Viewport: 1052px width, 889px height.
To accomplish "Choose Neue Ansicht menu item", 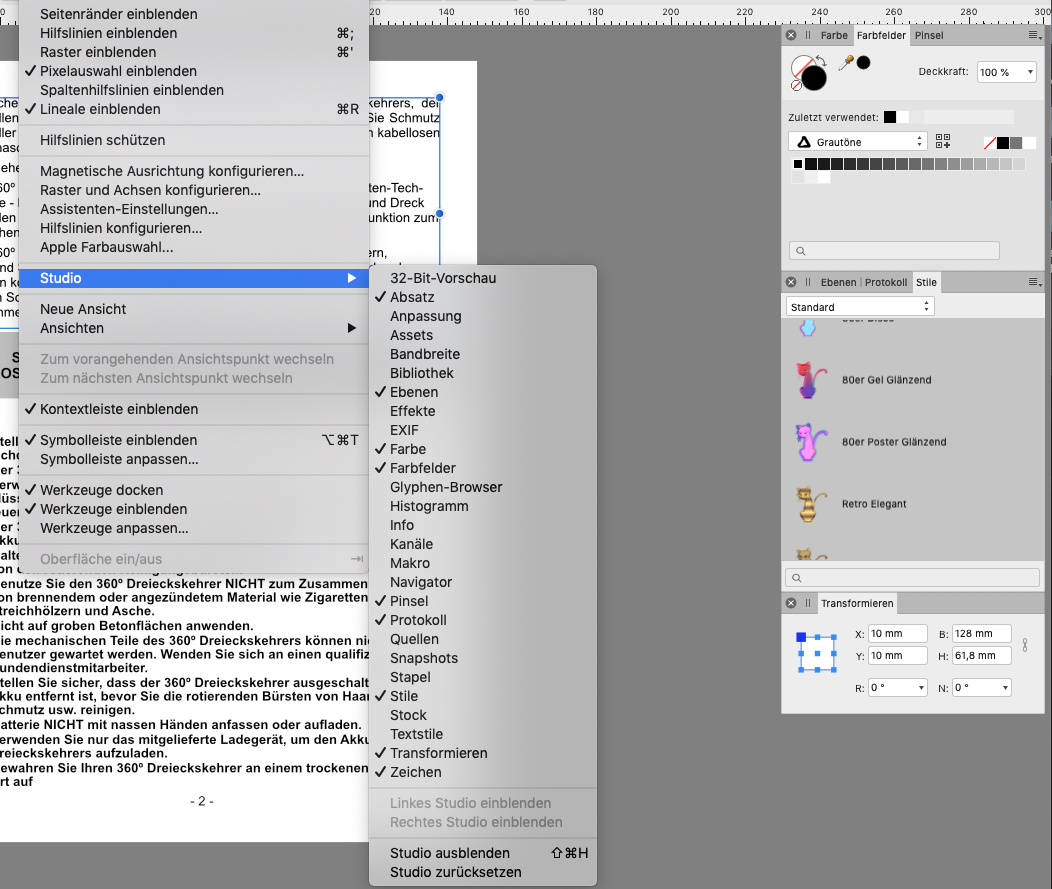I will pos(83,309).
